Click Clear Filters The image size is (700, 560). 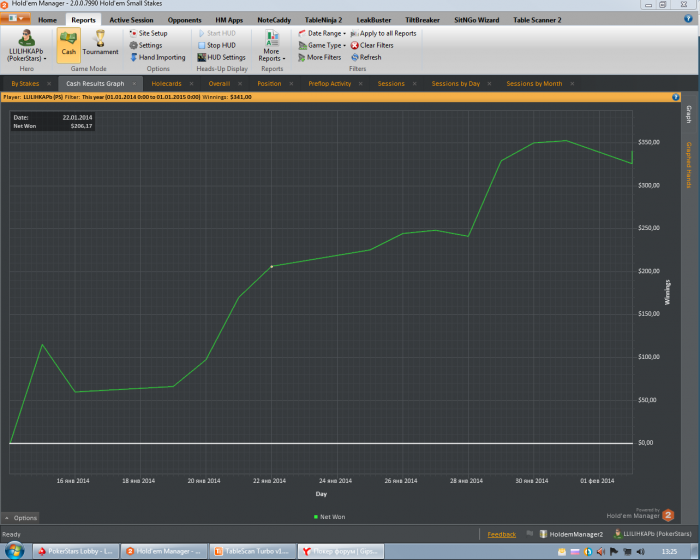[376, 45]
